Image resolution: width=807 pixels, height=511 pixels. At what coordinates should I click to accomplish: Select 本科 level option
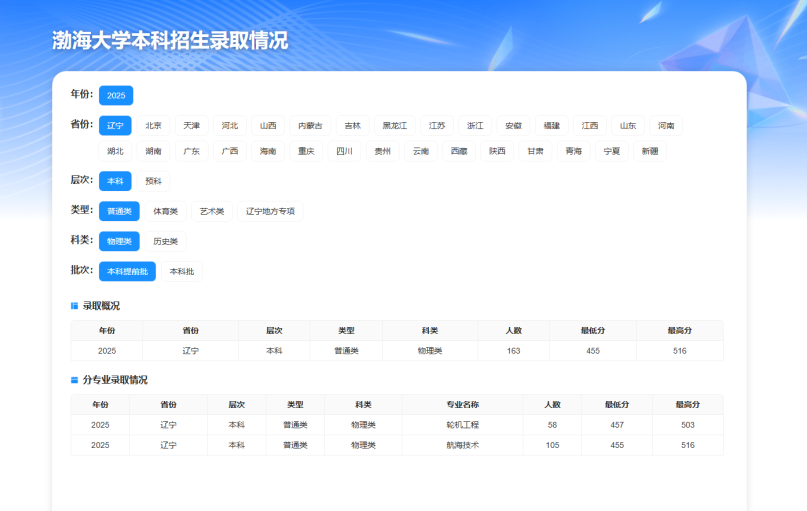tap(115, 181)
